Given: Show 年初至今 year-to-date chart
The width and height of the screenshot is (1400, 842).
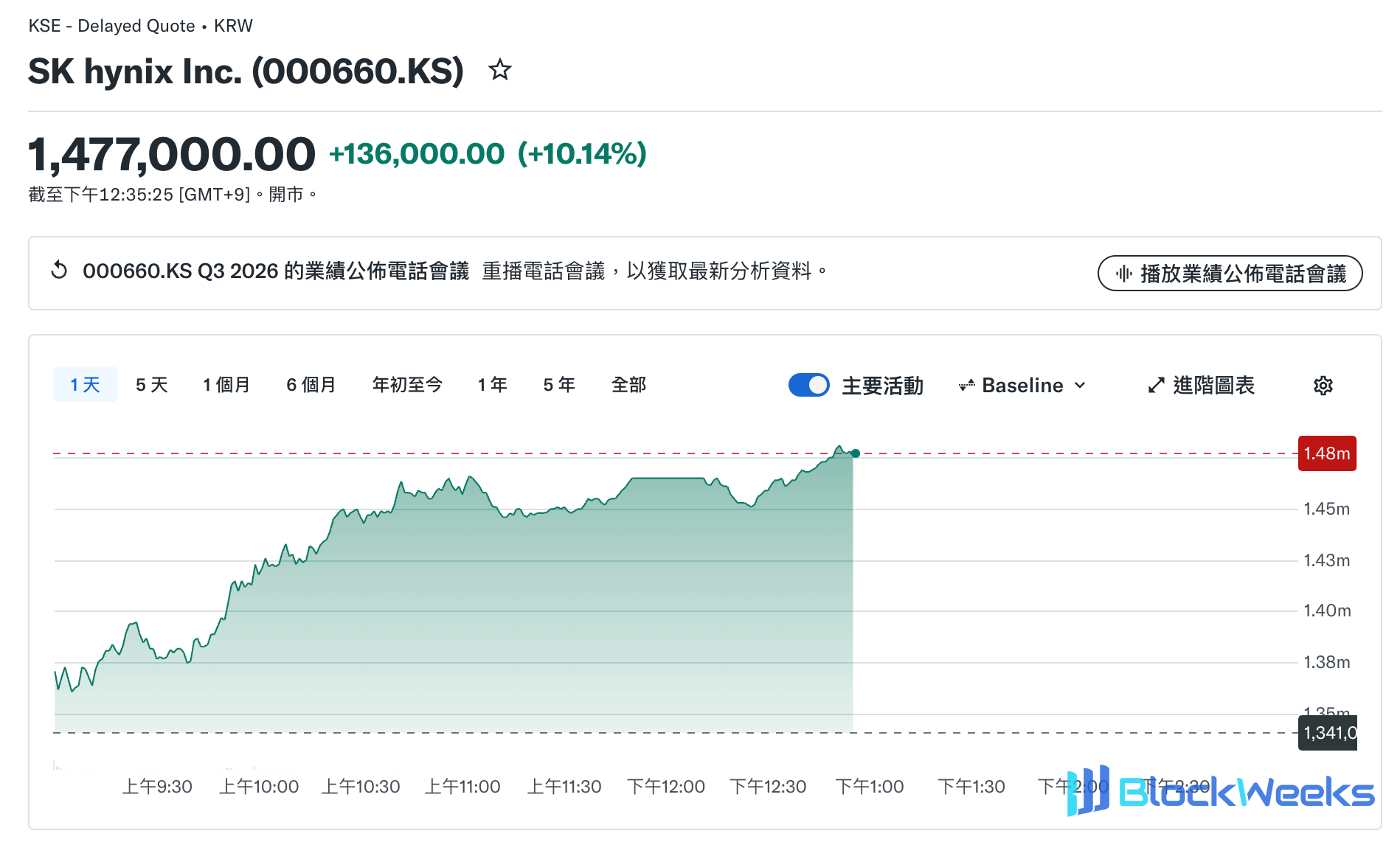Looking at the screenshot, I should (x=407, y=385).
